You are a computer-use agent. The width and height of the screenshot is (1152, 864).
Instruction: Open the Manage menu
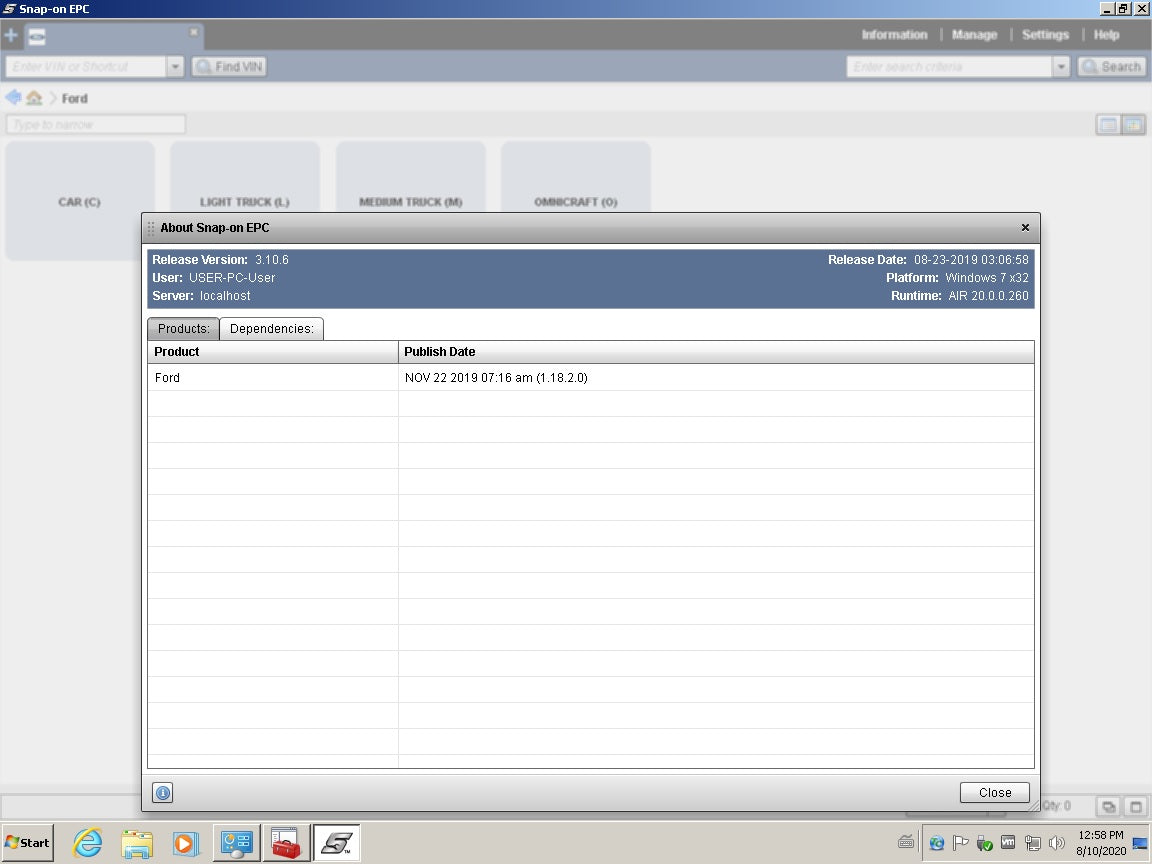(x=974, y=35)
